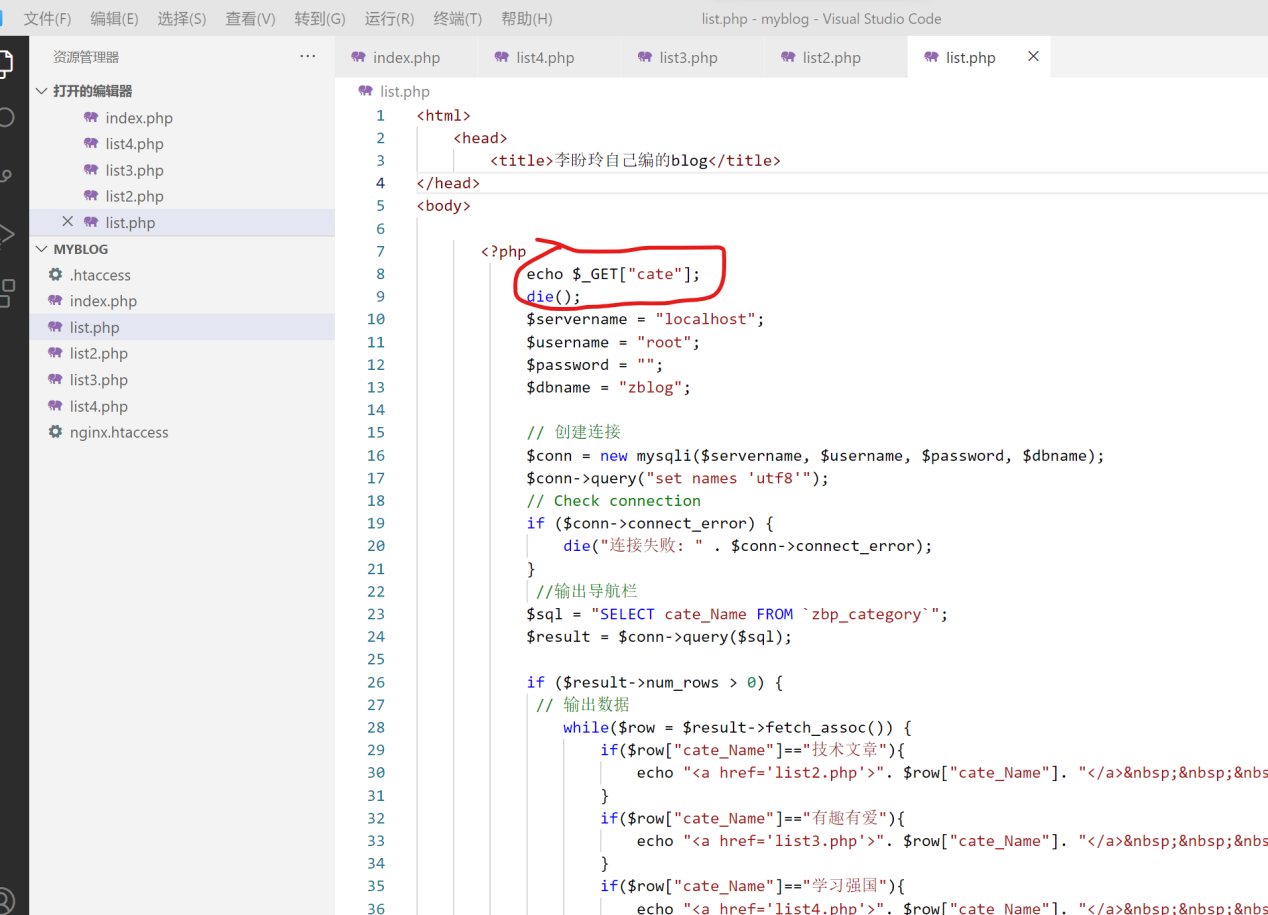Open the 运行(R) menu
The image size is (1268, 915).
tap(389, 19)
